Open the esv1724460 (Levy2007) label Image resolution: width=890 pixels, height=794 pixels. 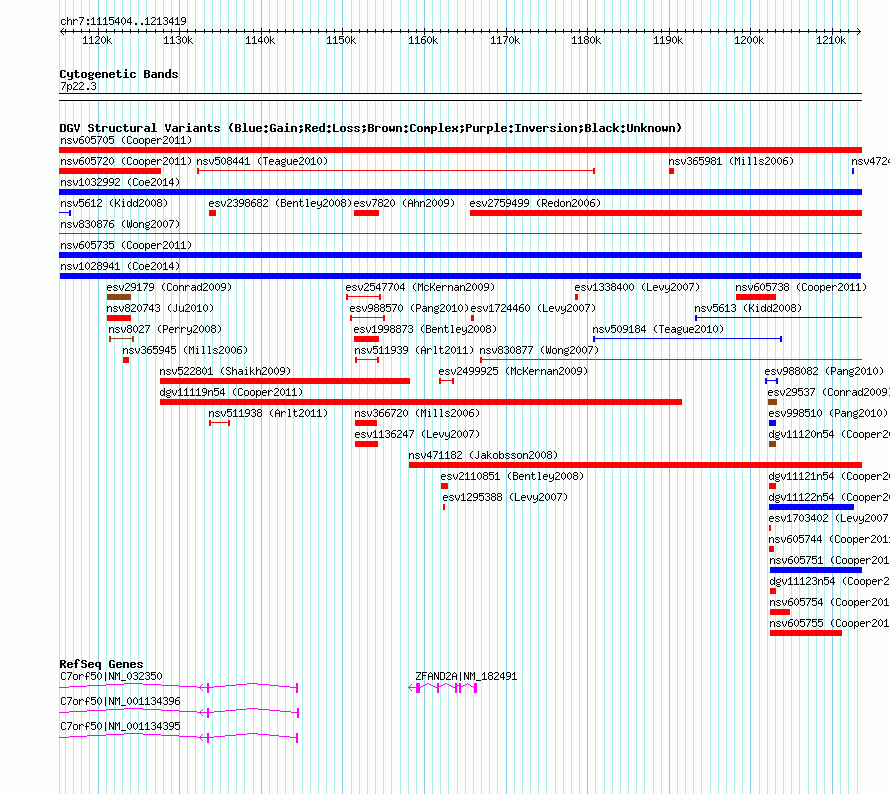533,308
